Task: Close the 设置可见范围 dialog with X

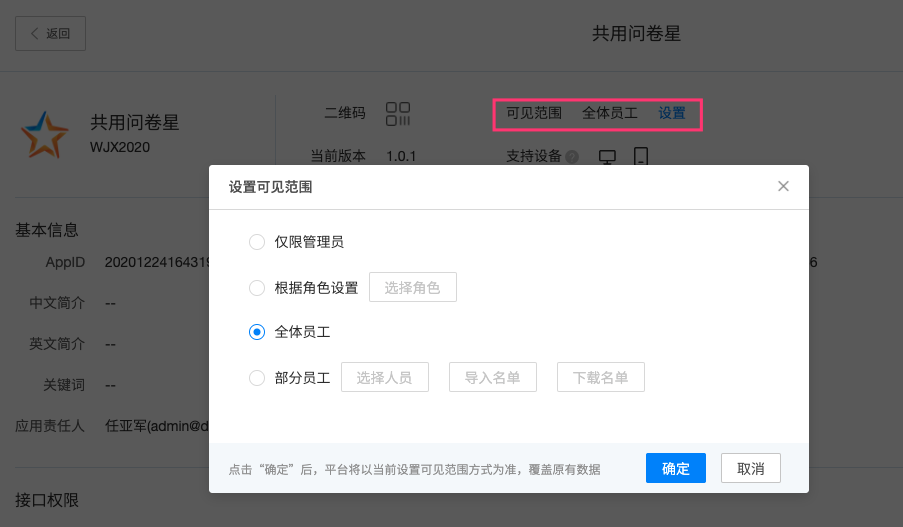Action: tap(783, 186)
